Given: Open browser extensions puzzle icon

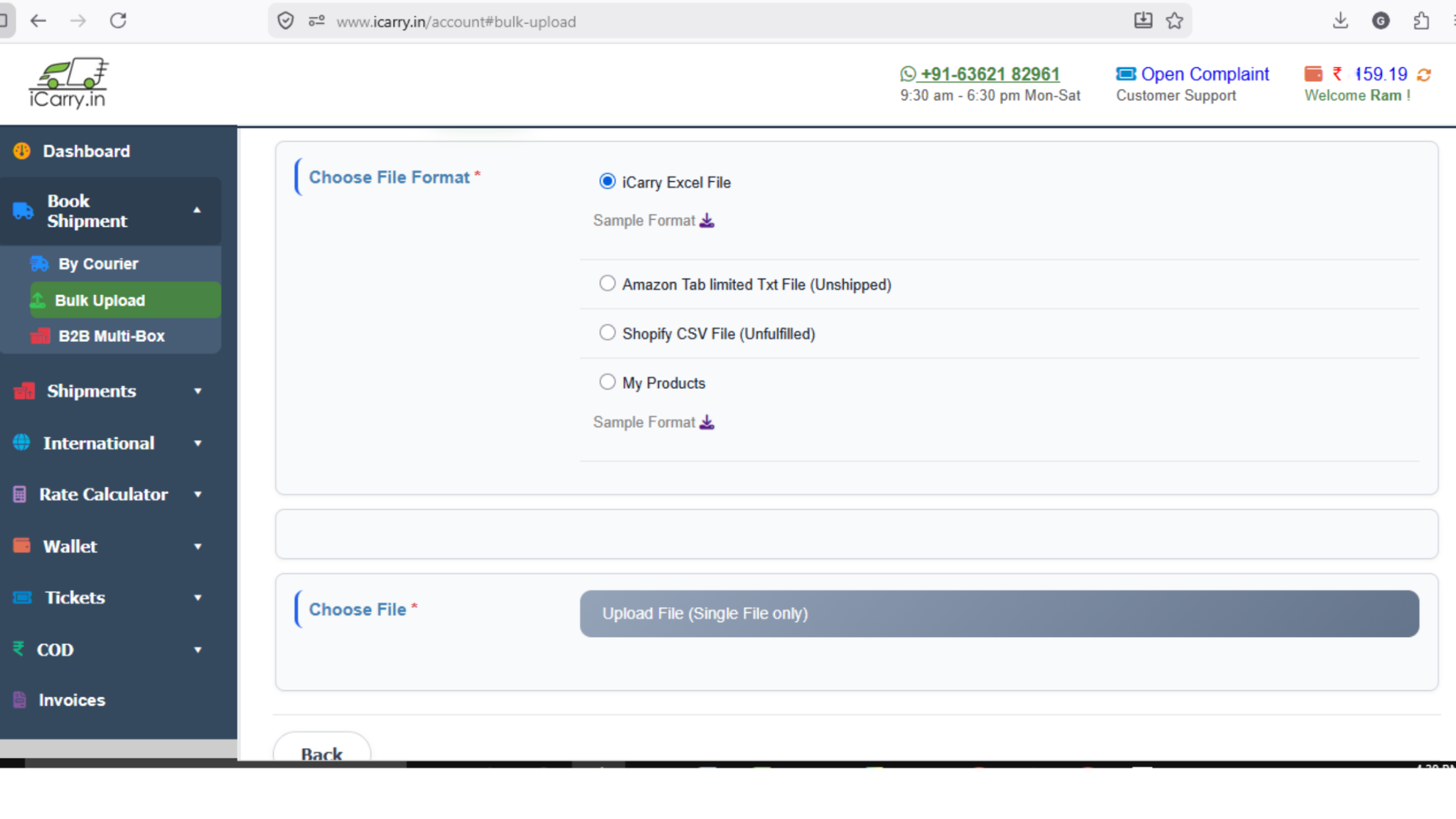Looking at the screenshot, I should pyautogui.click(x=1420, y=21).
